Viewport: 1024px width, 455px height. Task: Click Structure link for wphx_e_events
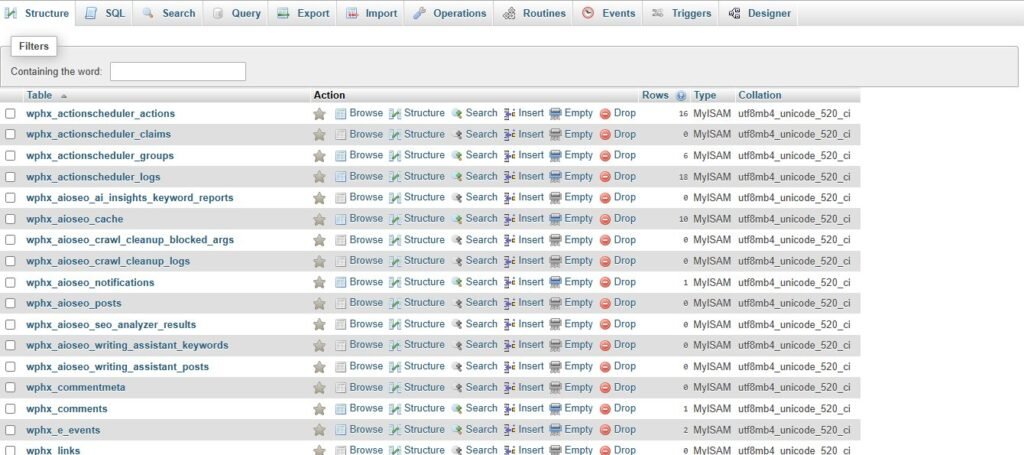tap(424, 430)
